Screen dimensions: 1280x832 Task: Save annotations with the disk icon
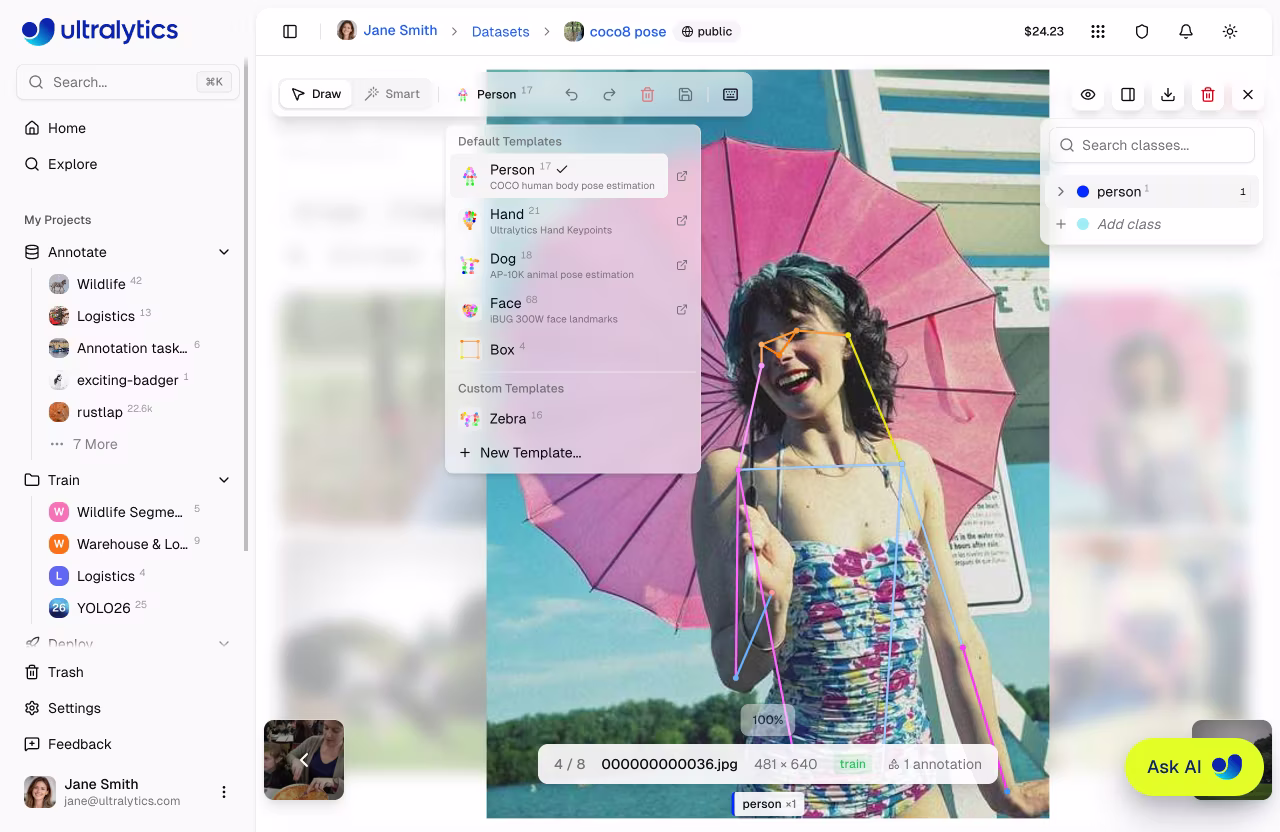pos(685,94)
